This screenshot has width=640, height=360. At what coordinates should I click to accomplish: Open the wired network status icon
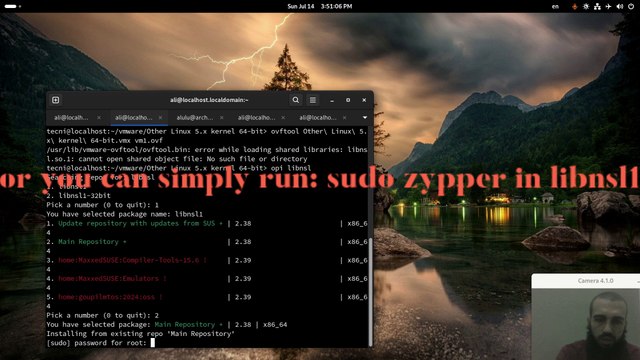coord(597,6)
